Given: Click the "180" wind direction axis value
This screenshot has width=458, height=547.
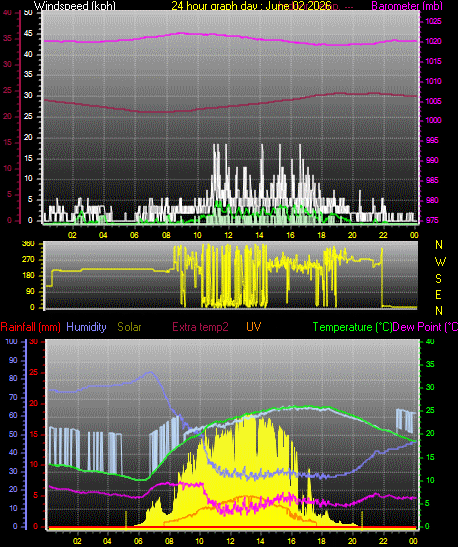Looking at the screenshot, I should (x=28, y=276).
